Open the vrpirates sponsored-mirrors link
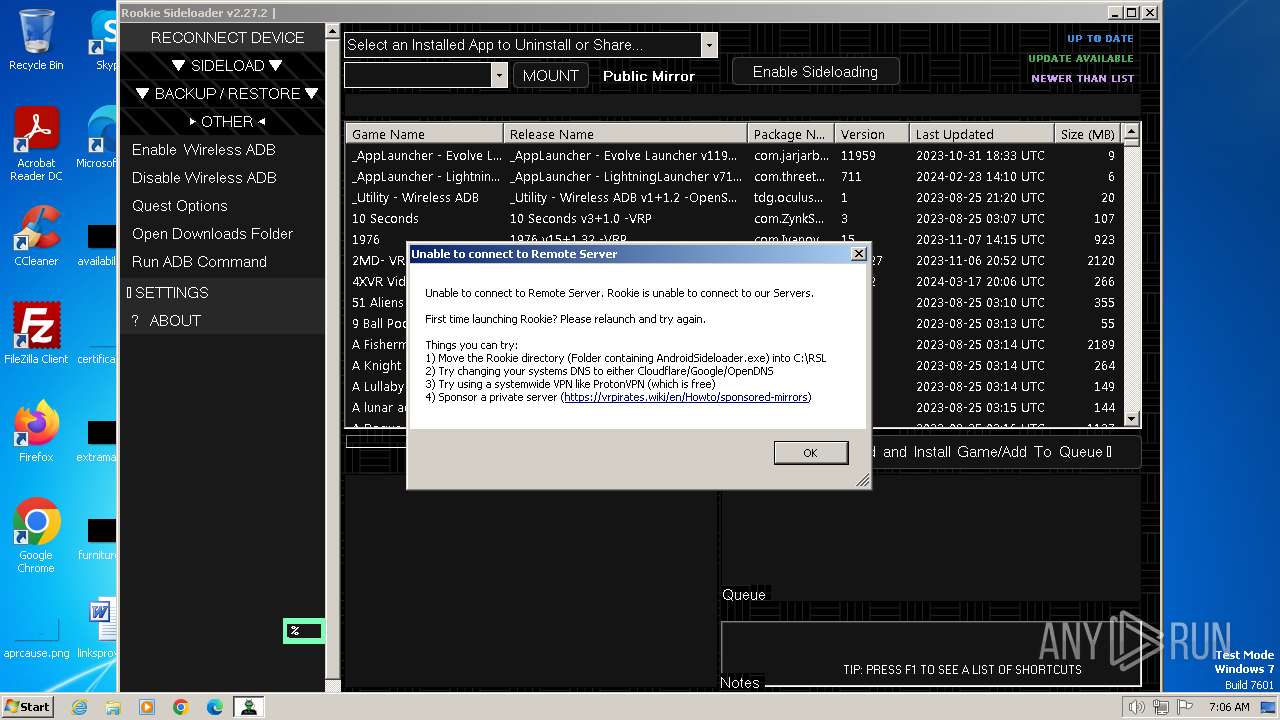The height and width of the screenshot is (720, 1280). [x=686, y=397]
